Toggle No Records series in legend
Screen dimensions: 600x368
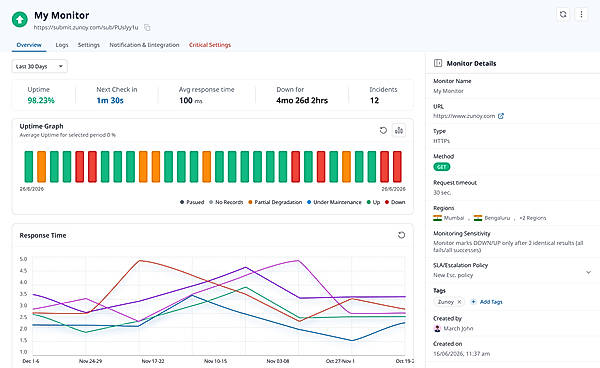point(226,202)
